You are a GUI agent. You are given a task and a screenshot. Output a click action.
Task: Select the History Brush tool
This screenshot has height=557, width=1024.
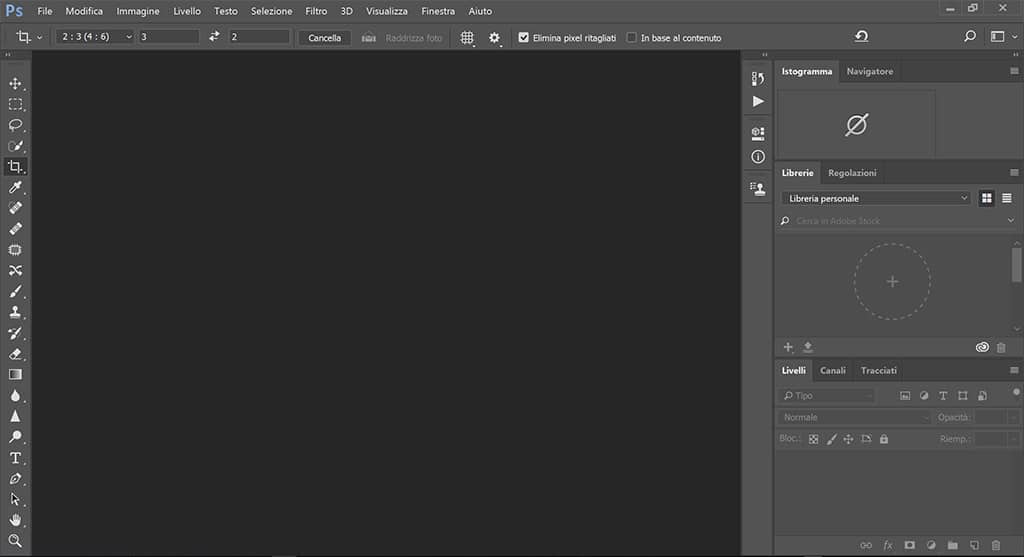pyautogui.click(x=15, y=333)
